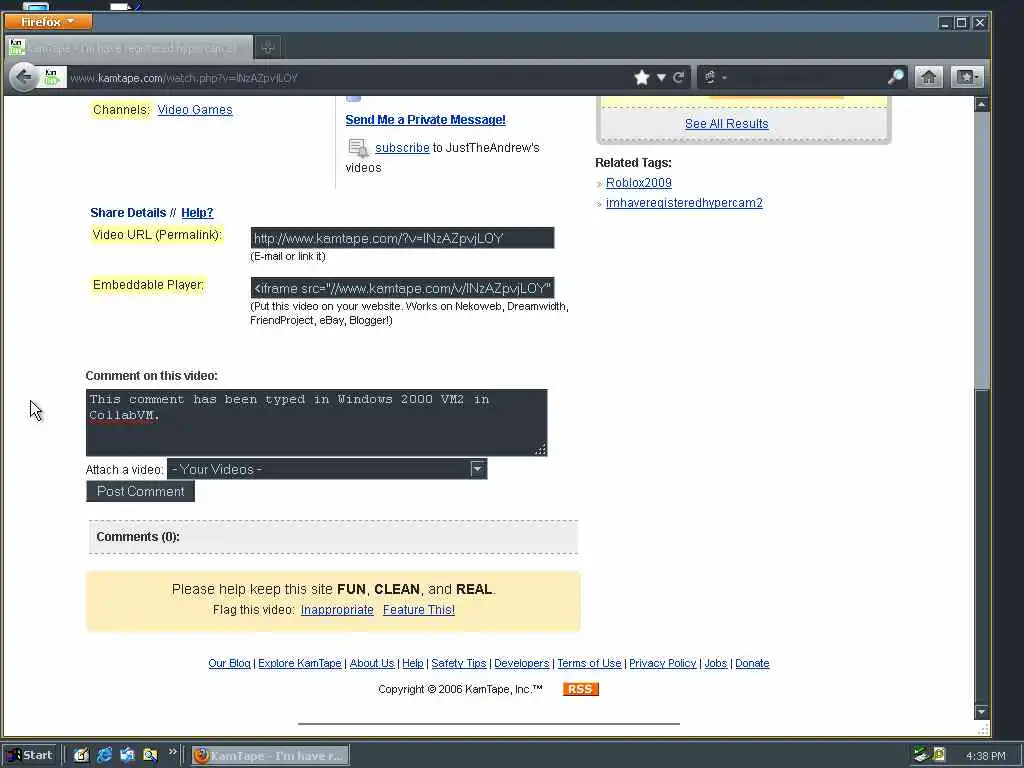The height and width of the screenshot is (768, 1024).
Task: Grab the comment box resize handle
Action: point(540,449)
